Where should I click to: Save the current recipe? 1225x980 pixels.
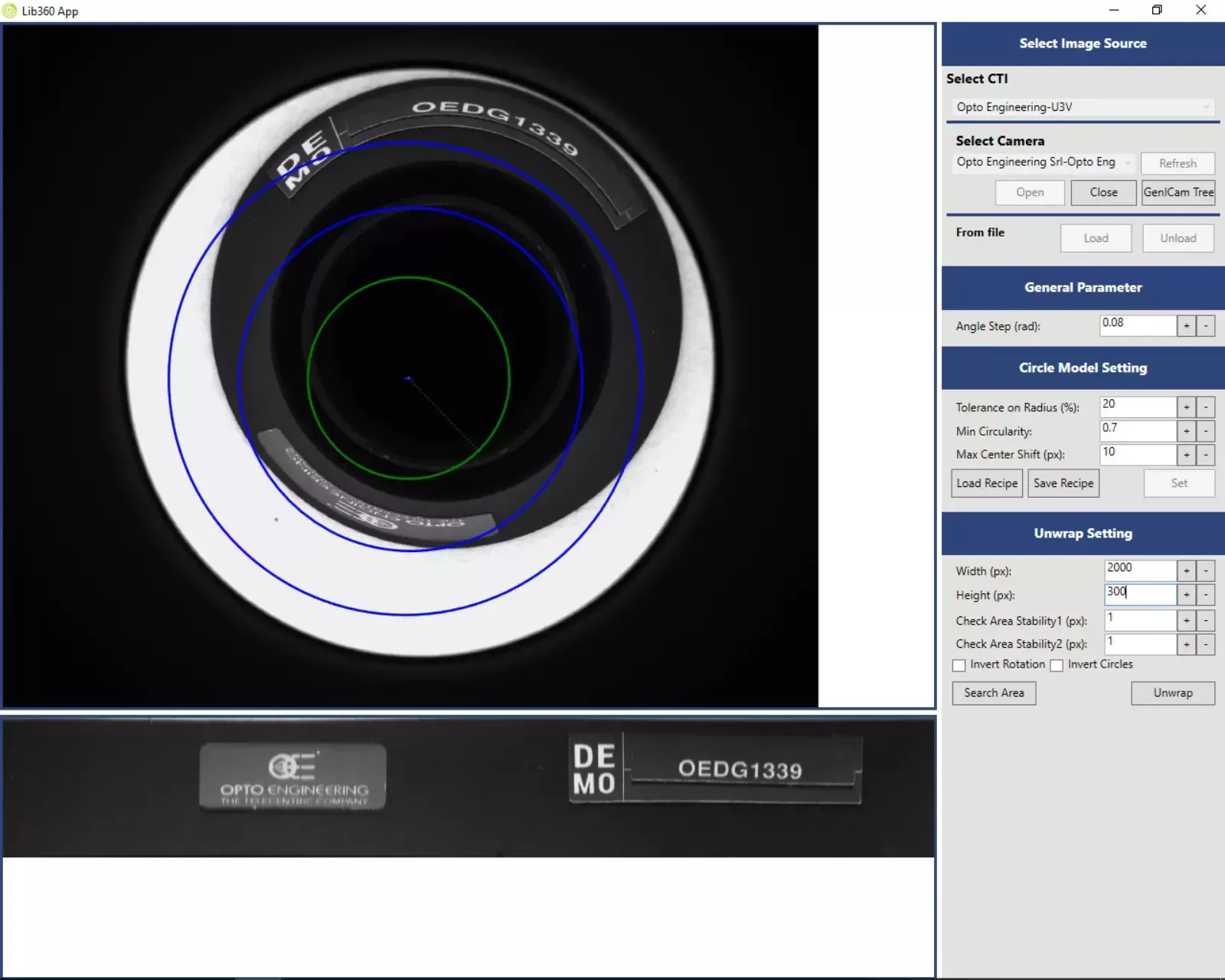click(x=1063, y=483)
